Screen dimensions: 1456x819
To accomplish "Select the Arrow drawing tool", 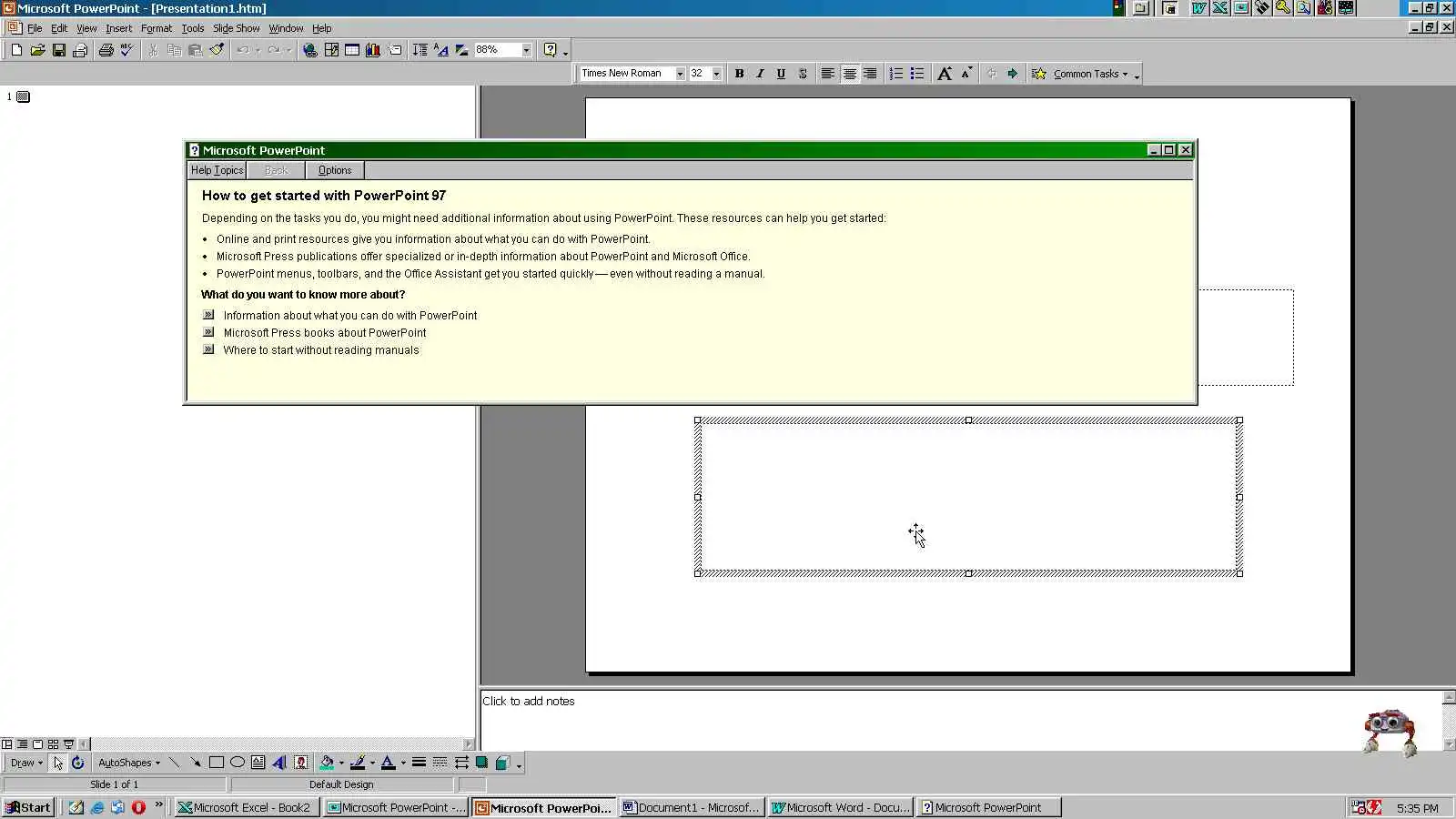I will pyautogui.click(x=196, y=763).
